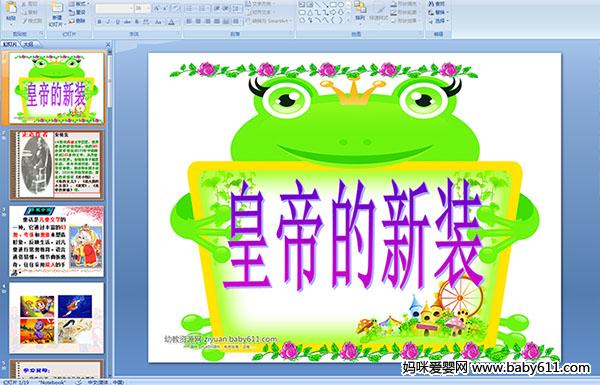The image size is (600, 385).
Task: Pick the oval shape in the shapes gallery
Action: pyautogui.click(x=341, y=5)
